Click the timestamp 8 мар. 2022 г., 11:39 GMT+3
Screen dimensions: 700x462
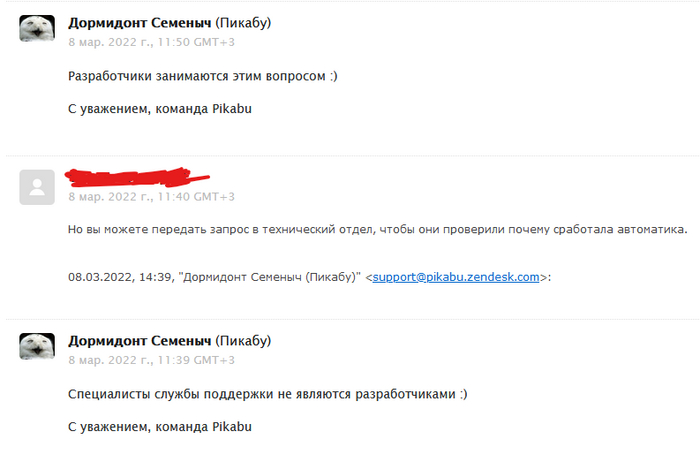pyautogui.click(x=151, y=360)
